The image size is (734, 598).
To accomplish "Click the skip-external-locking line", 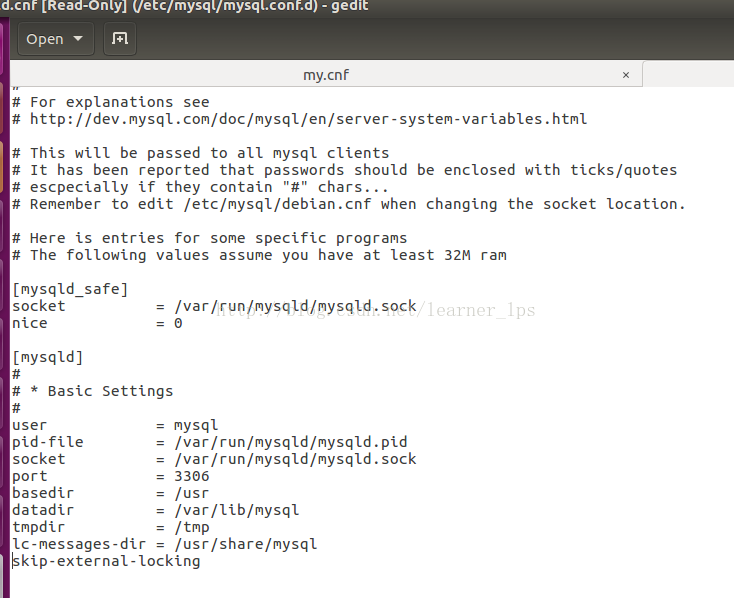I will pos(106,561).
